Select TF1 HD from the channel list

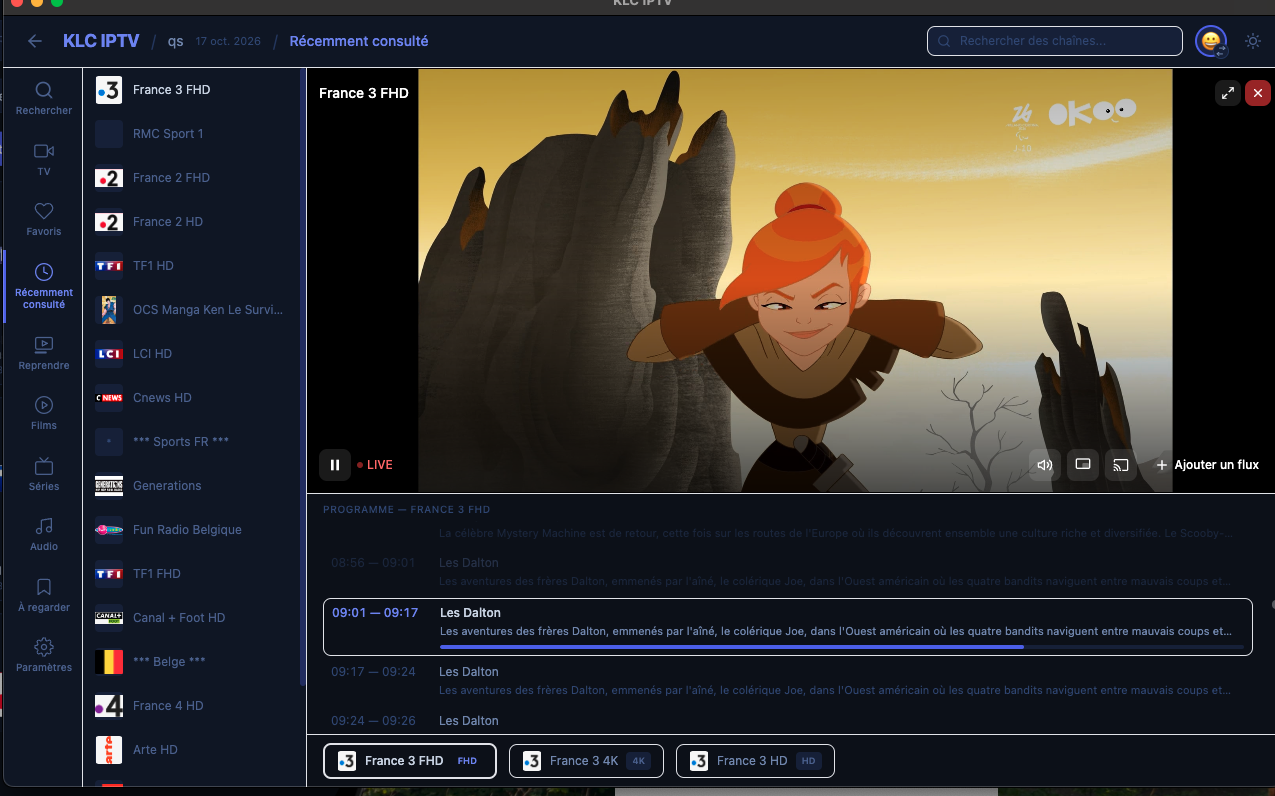point(153,266)
